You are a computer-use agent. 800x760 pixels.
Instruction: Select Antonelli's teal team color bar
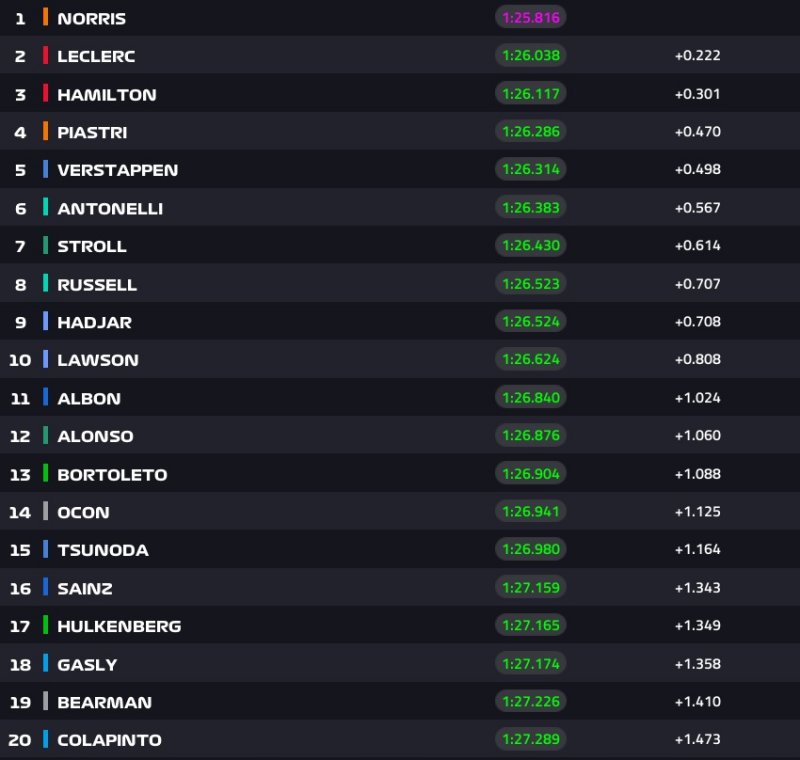[x=46, y=208]
